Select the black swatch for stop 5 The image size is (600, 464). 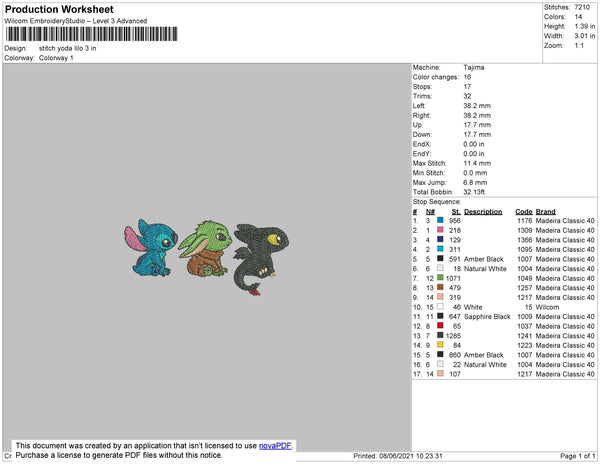point(440,259)
